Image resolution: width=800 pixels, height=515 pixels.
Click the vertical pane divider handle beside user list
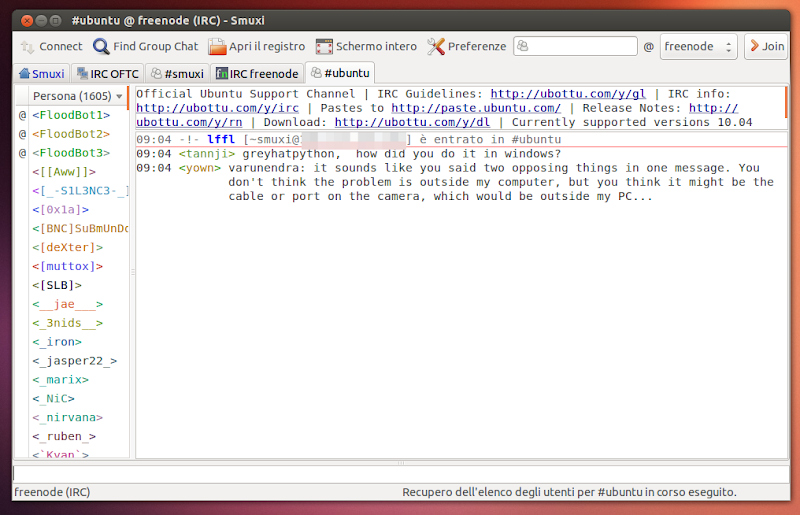(133, 272)
